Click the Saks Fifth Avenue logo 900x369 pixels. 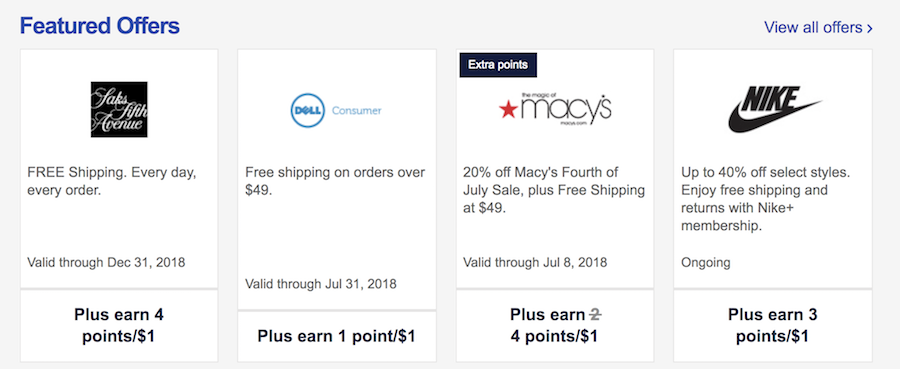pos(119,109)
